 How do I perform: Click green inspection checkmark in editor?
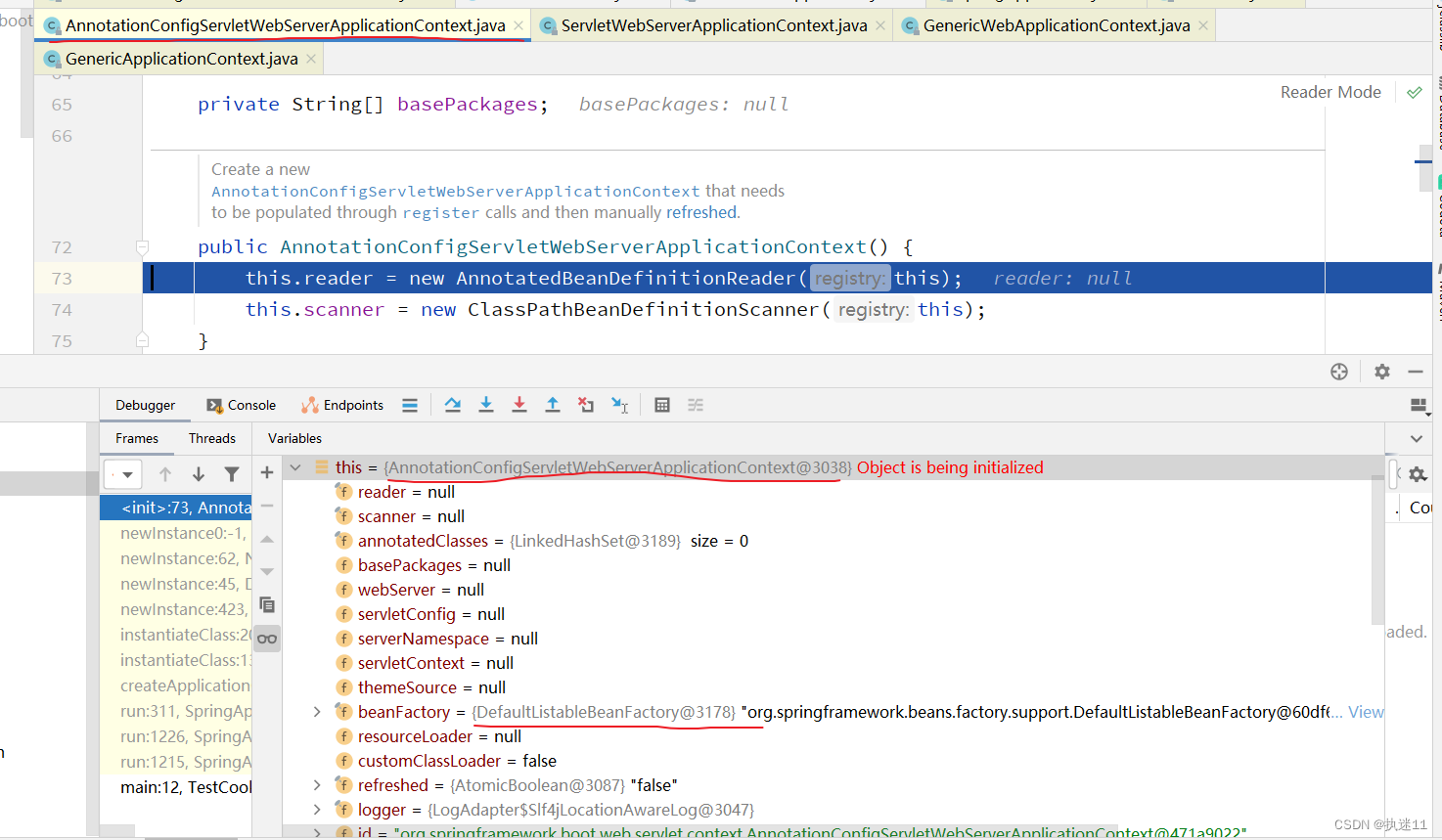point(1415,93)
